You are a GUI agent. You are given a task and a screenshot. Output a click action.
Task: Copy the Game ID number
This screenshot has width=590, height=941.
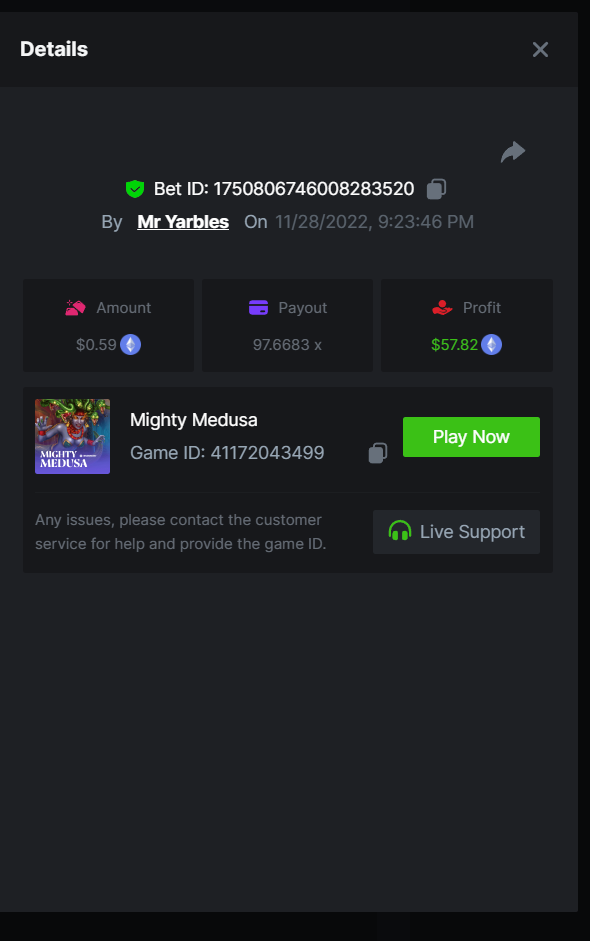378,453
